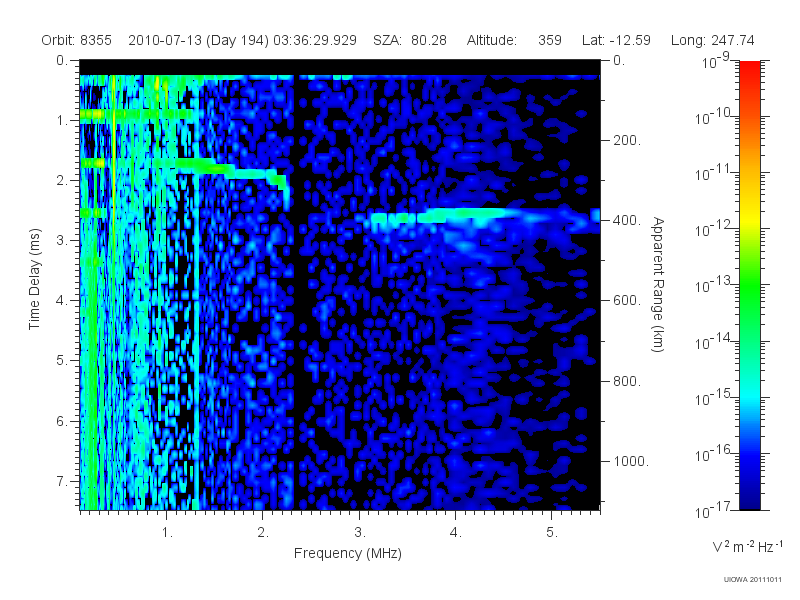800x600 pixels.
Task: Click the '600.' apparent range tick label
Action: [627, 301]
